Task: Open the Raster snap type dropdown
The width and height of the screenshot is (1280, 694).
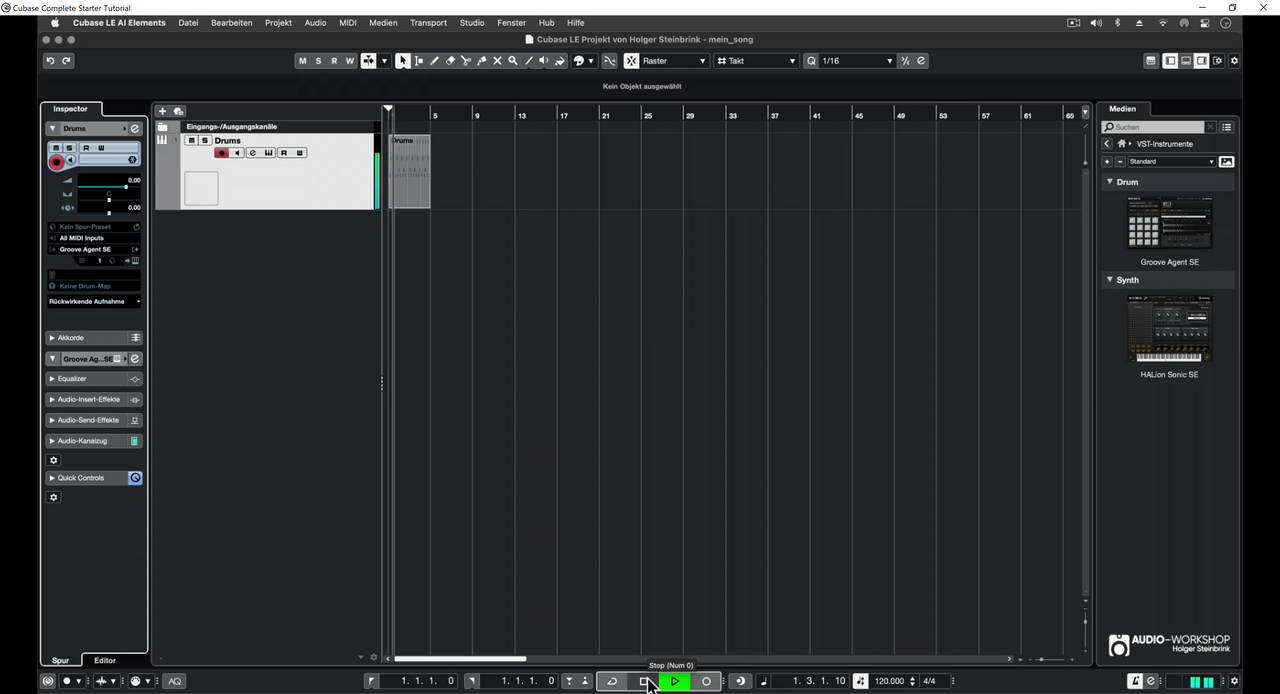Action: coord(674,61)
